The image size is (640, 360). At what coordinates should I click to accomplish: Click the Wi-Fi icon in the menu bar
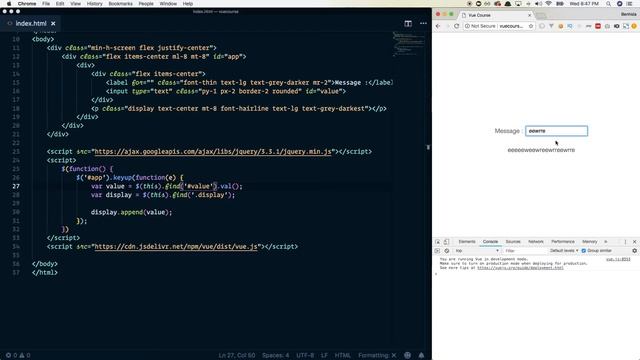(x=549, y=4)
